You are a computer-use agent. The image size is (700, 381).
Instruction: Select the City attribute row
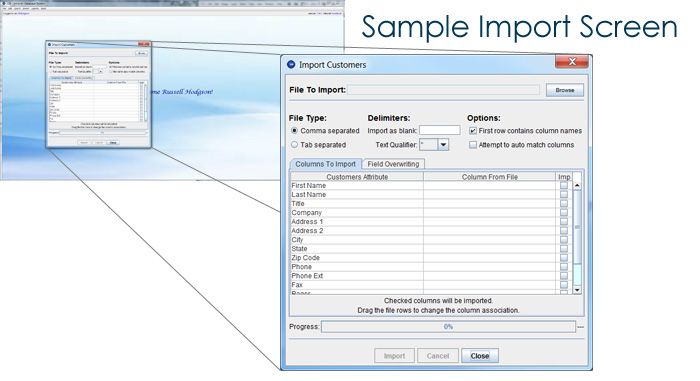coord(357,239)
